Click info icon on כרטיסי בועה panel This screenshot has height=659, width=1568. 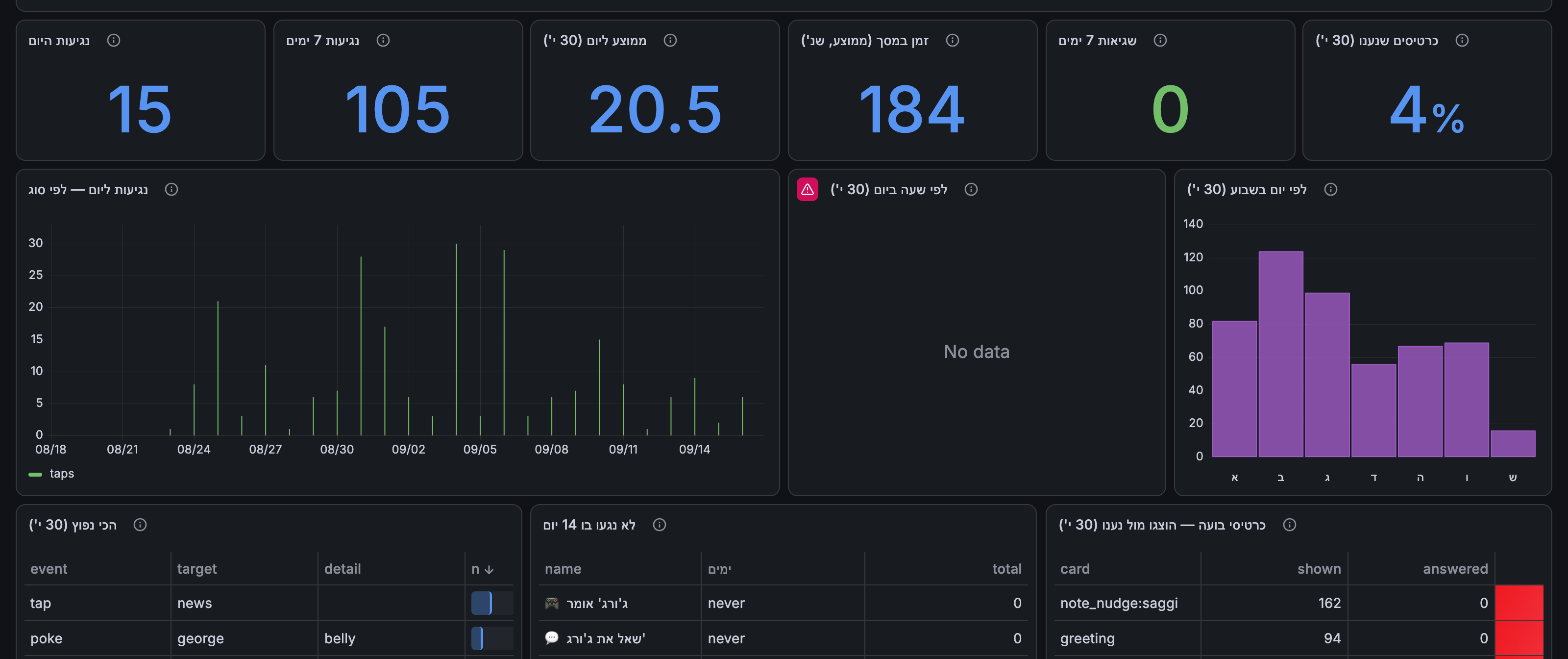point(1289,524)
